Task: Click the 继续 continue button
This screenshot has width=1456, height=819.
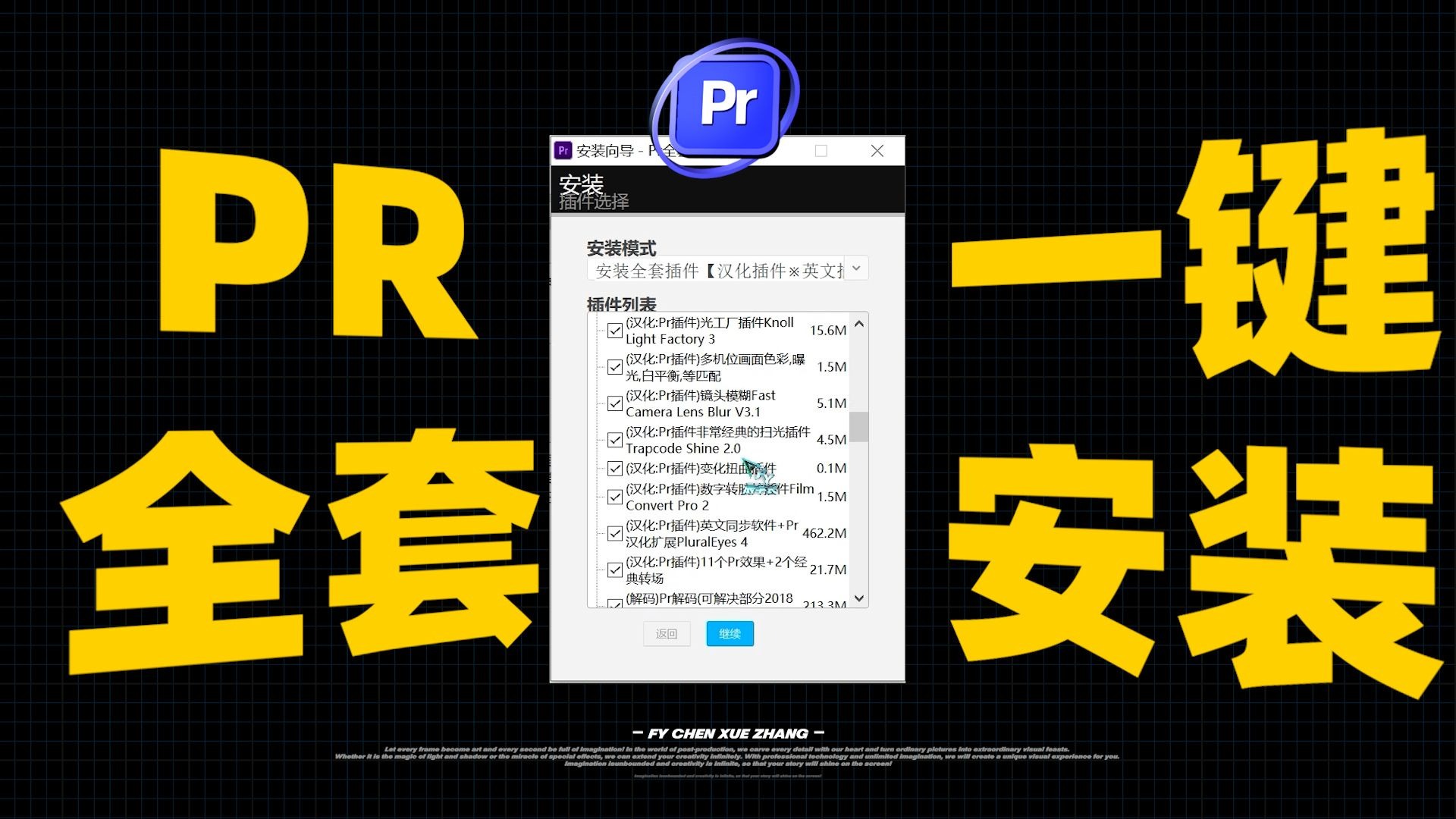Action: (x=730, y=634)
